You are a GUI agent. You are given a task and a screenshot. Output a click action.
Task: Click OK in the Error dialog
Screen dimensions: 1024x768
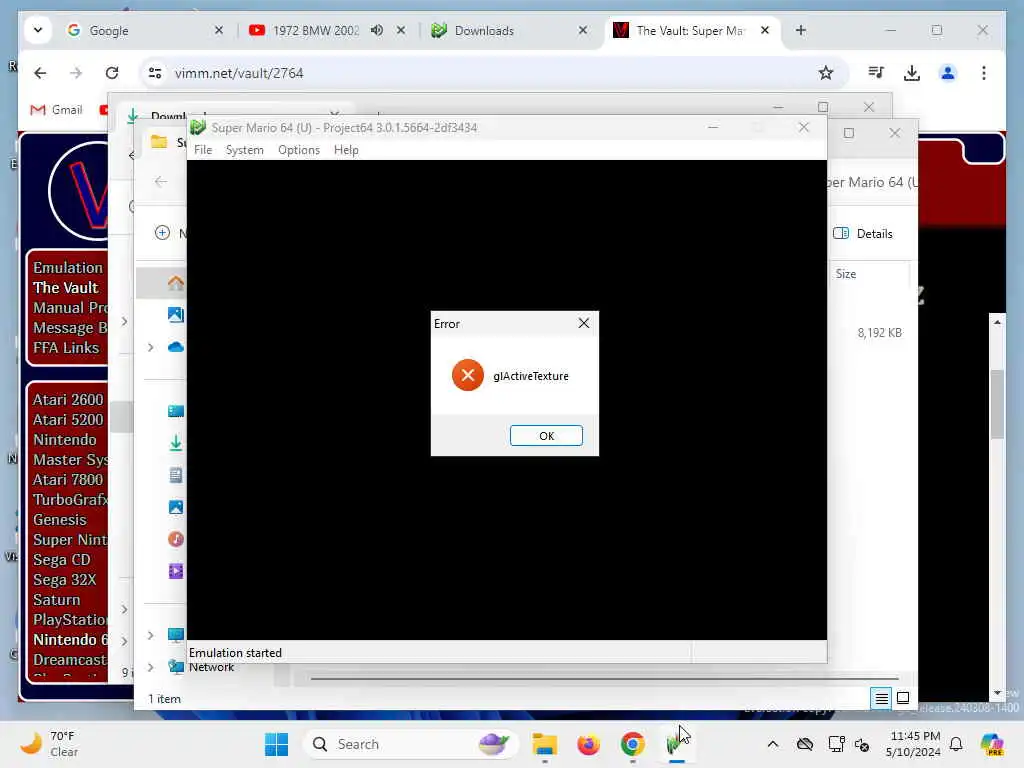(x=546, y=436)
